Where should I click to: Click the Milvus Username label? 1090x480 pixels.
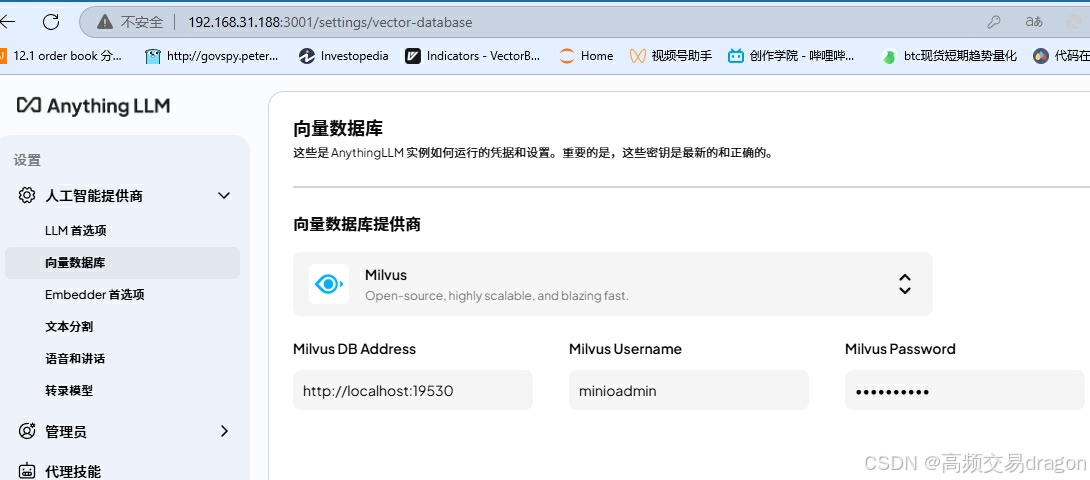point(626,349)
